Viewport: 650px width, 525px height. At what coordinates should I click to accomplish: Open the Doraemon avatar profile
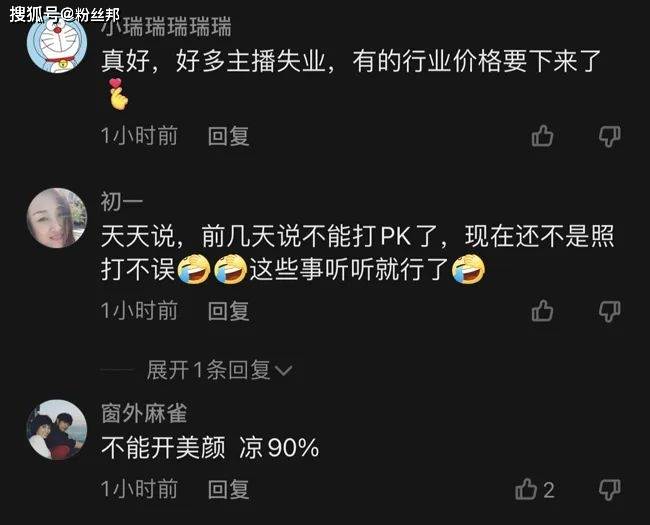pyautogui.click(x=57, y=43)
